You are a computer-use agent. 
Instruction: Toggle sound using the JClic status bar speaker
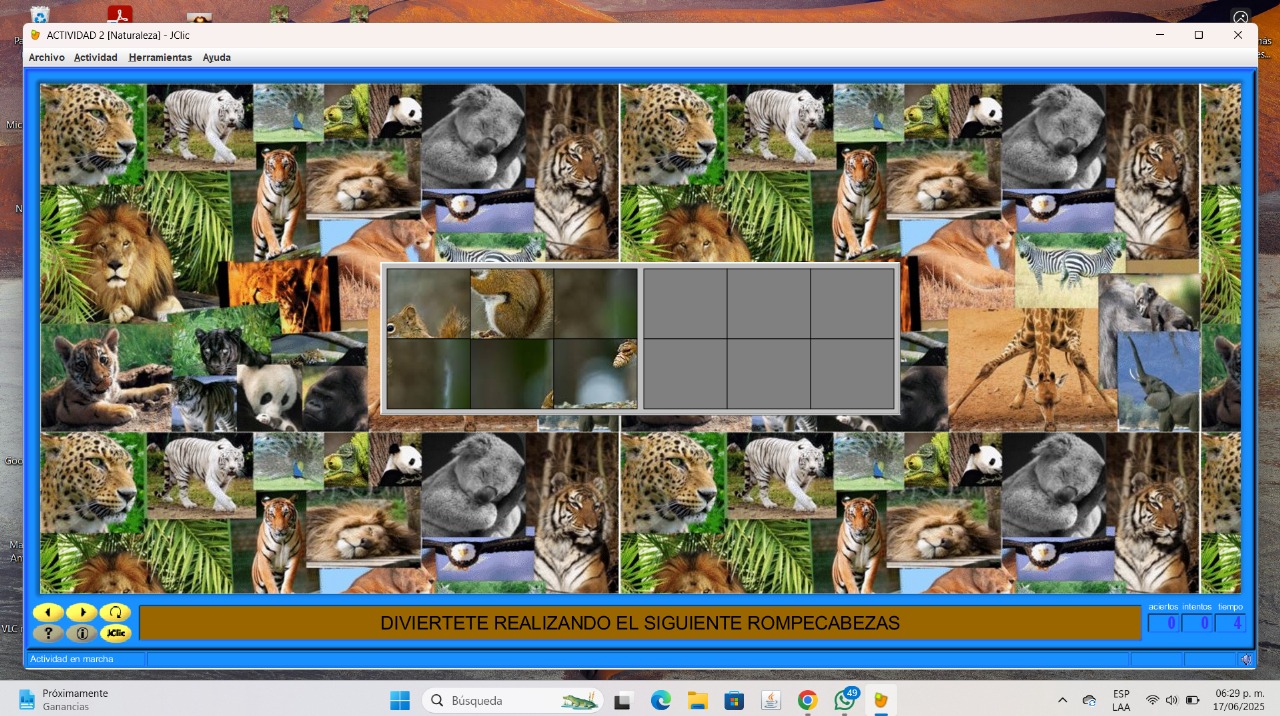pos(1245,659)
